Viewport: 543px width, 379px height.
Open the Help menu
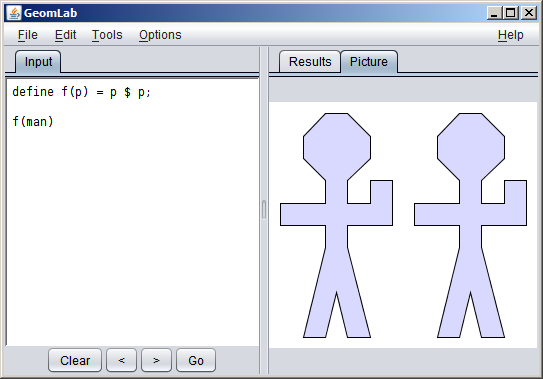[510, 35]
